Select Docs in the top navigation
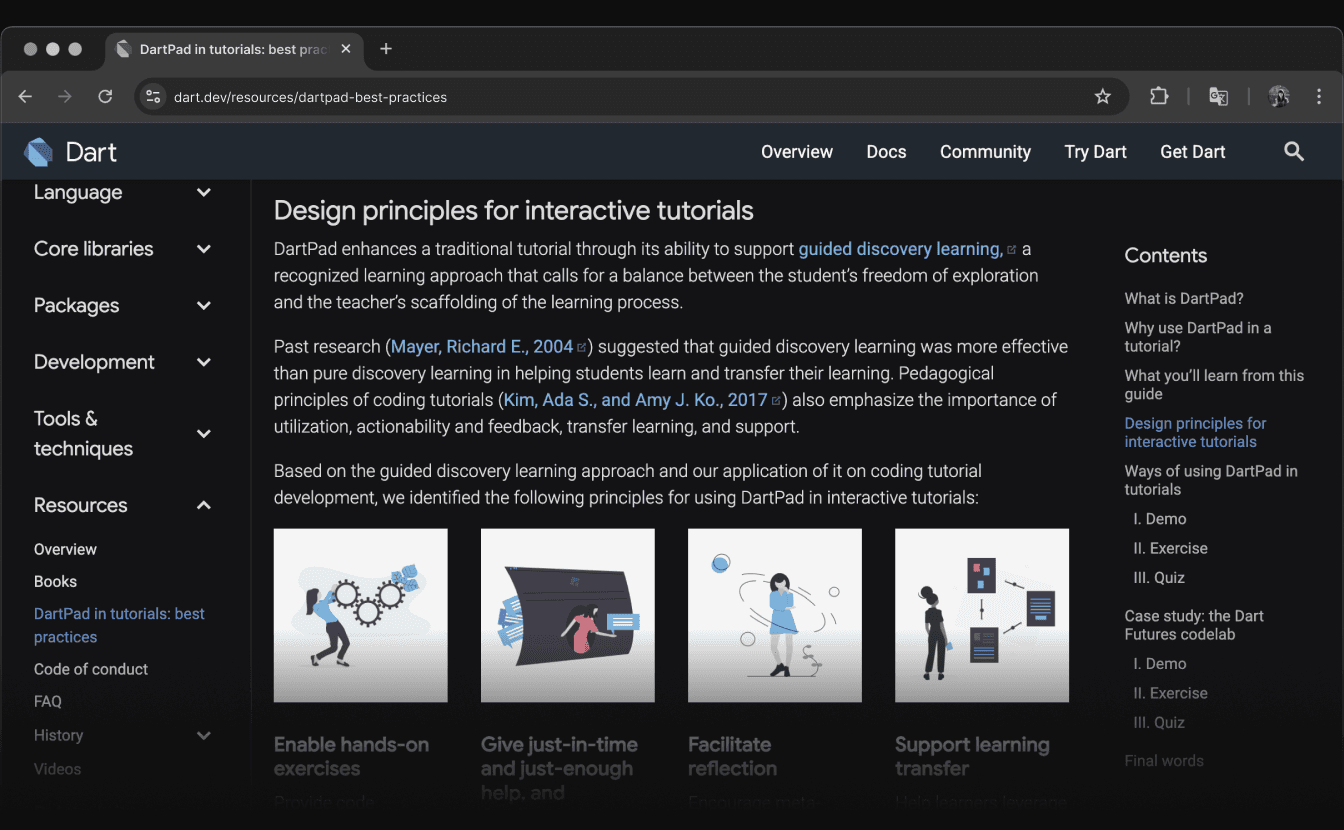Viewport: 1344px width, 830px height. click(886, 151)
